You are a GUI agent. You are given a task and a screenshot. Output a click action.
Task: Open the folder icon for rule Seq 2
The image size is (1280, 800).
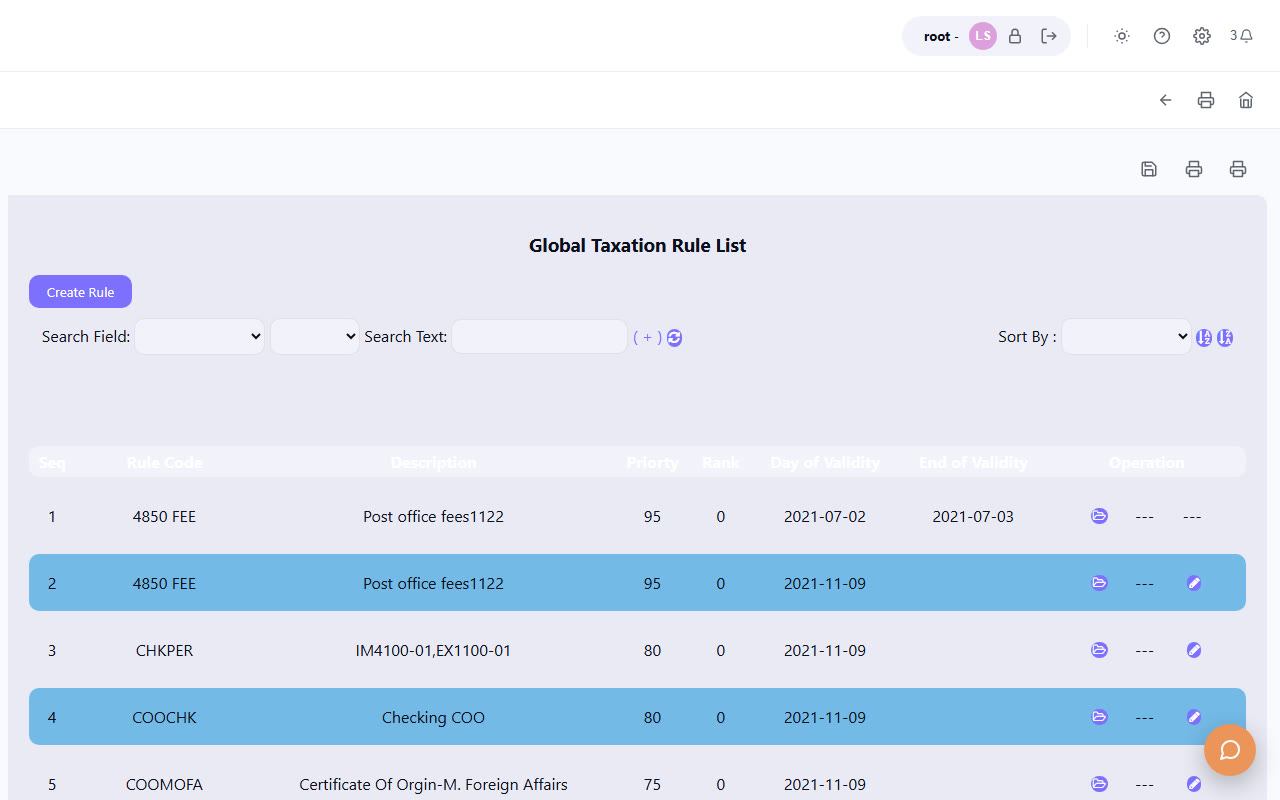(x=1099, y=583)
